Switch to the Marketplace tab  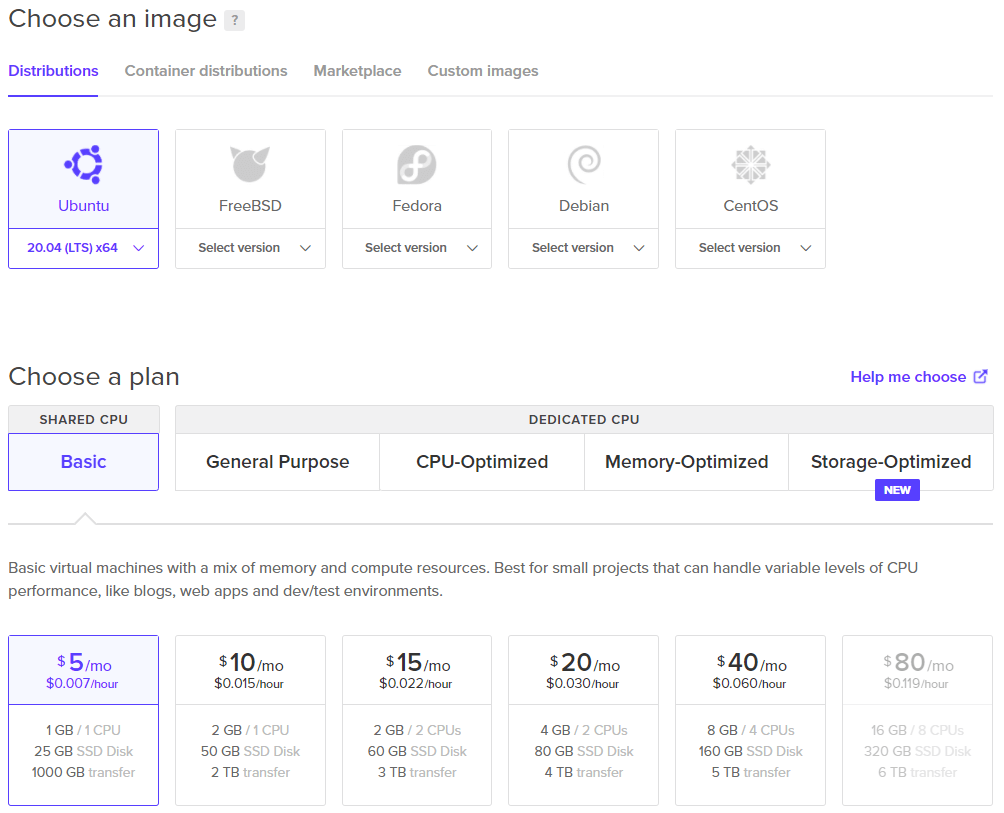[x=357, y=71]
